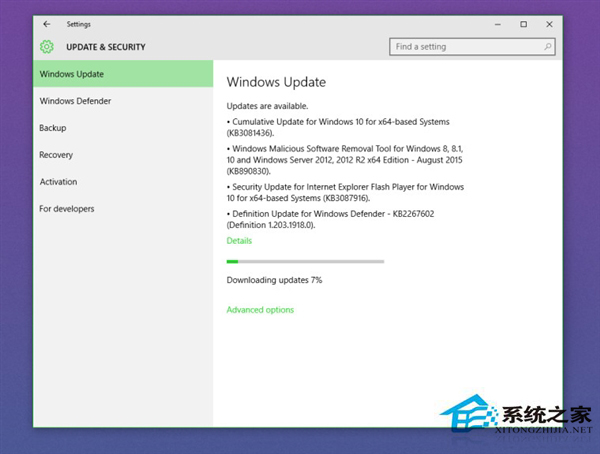Open the Details link
Viewport: 600px width, 454px height.
coord(239,241)
